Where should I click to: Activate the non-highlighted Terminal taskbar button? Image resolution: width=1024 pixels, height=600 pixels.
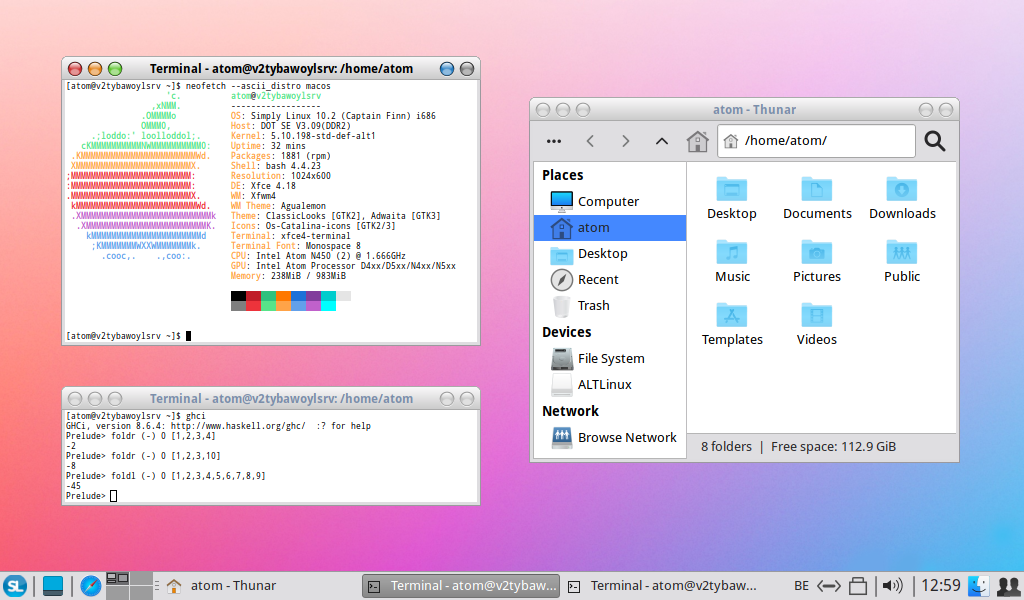663,586
